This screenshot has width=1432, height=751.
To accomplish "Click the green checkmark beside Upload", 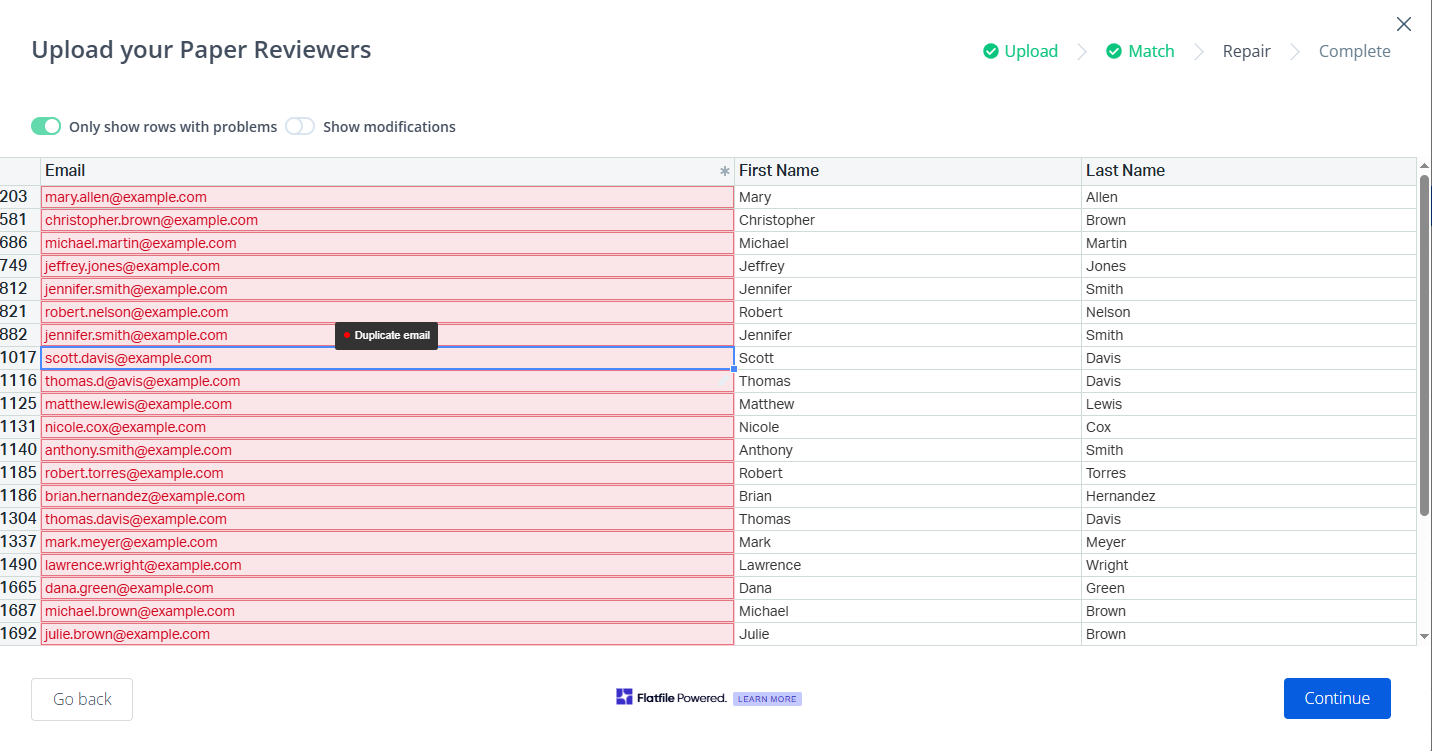I will [990, 51].
